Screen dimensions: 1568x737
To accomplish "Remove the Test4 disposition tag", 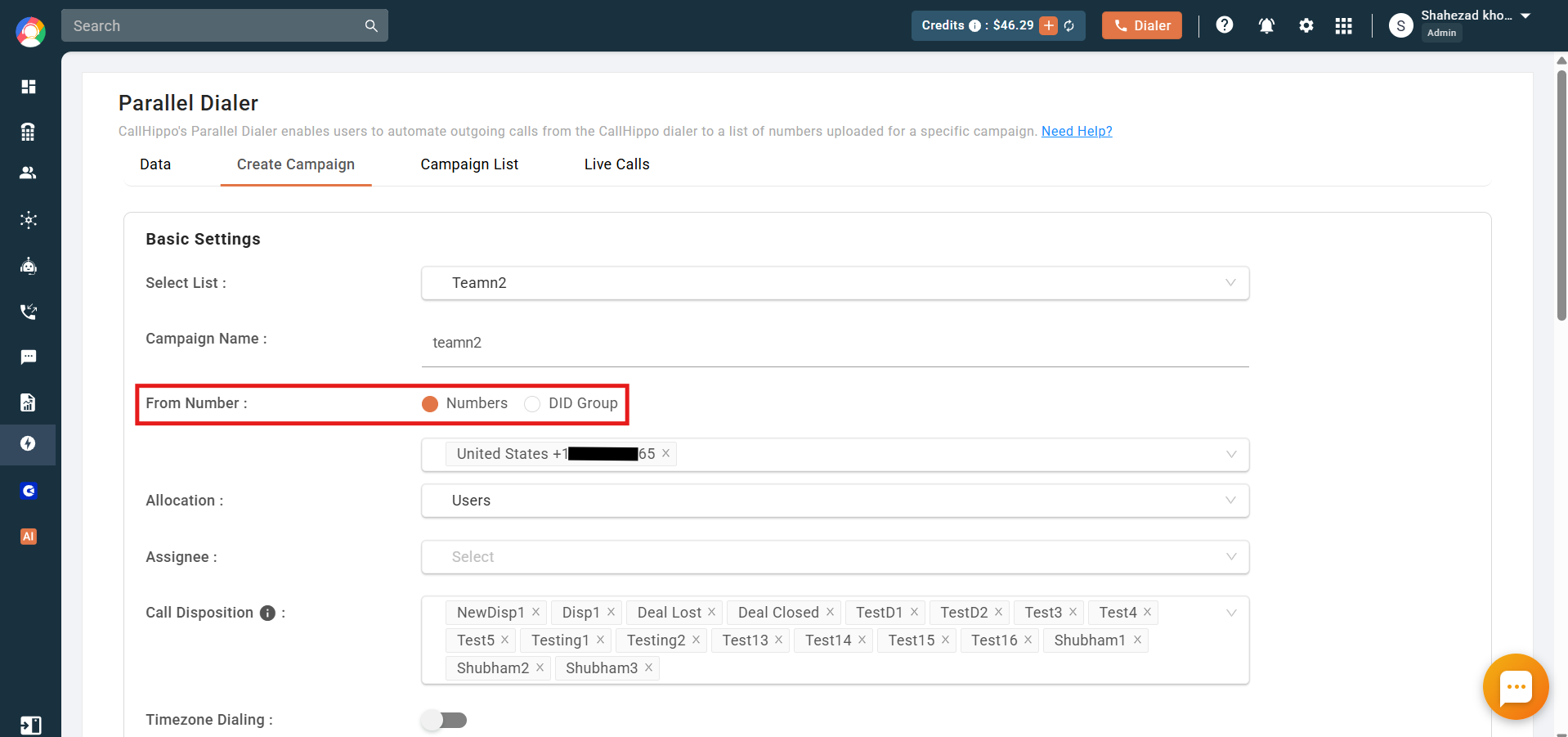I will (1147, 612).
